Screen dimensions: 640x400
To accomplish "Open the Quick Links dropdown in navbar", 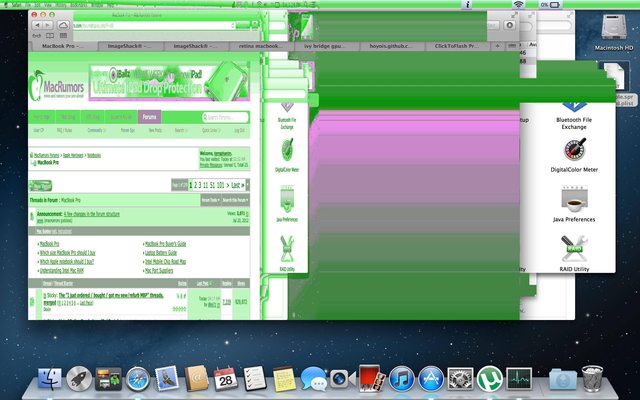I will (211, 131).
